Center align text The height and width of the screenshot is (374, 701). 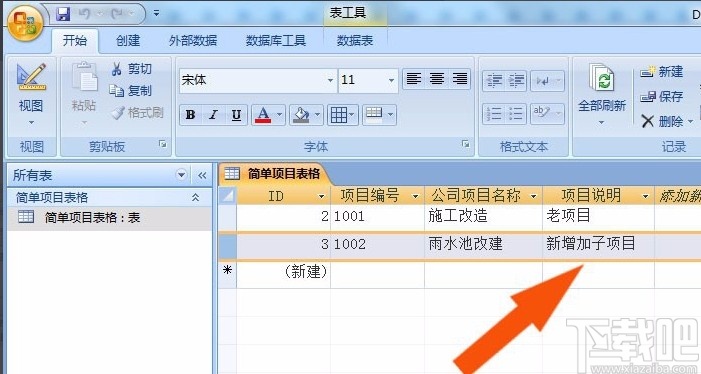(436, 79)
